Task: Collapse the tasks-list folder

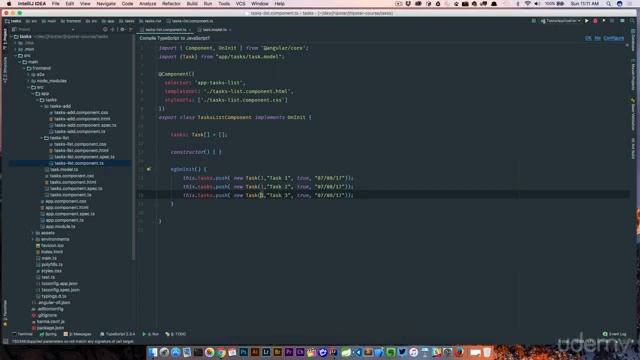Action: (42, 138)
